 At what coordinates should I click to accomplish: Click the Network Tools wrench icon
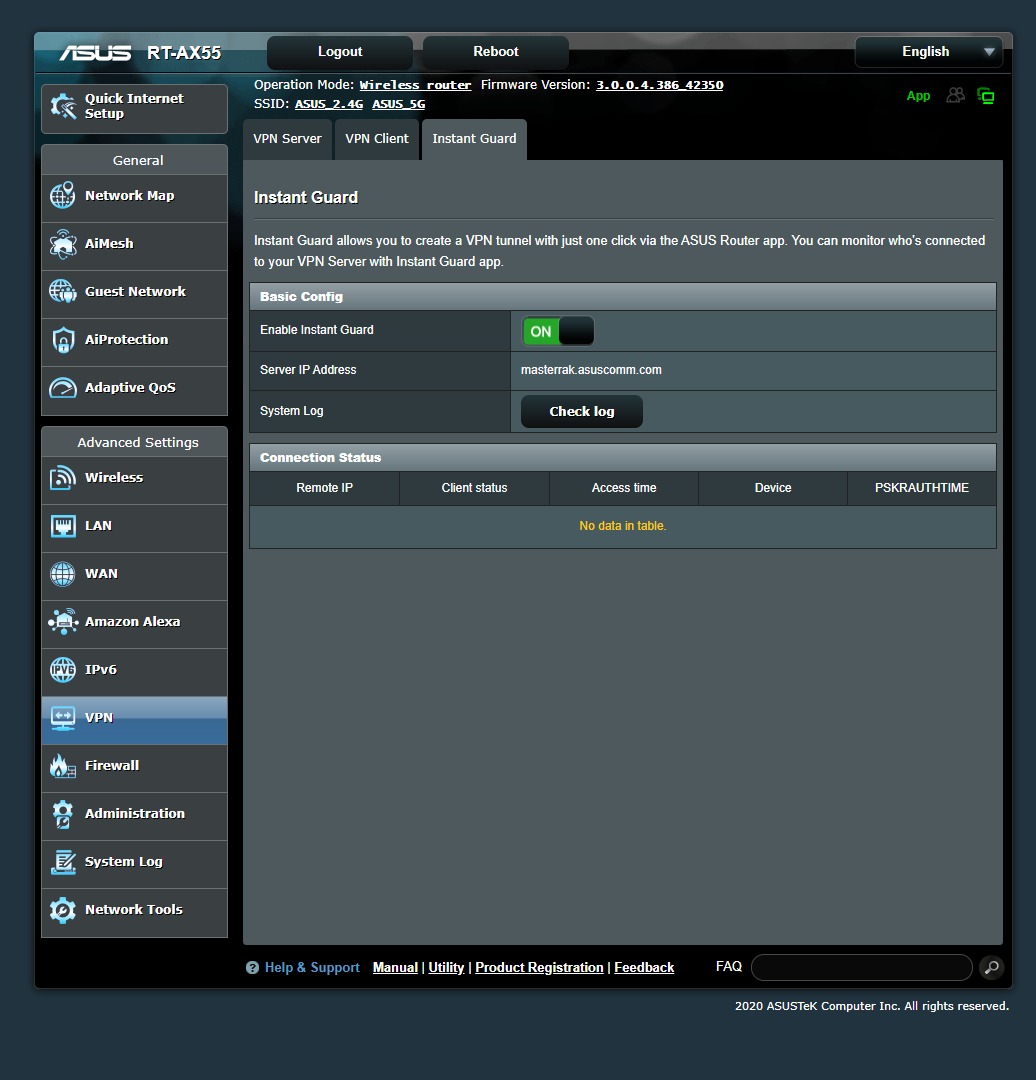(x=63, y=910)
